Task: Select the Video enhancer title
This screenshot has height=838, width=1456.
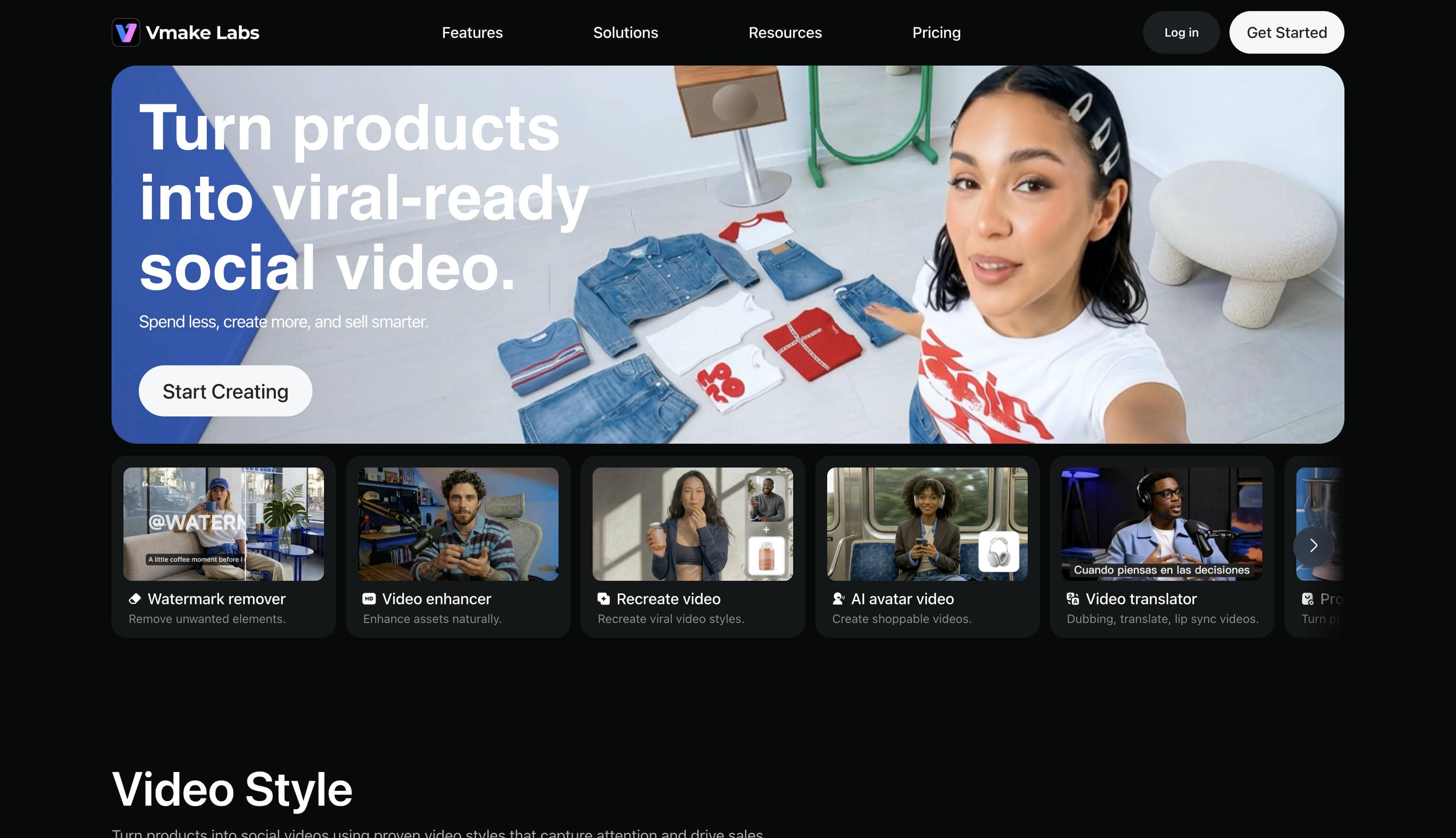Action: [437, 599]
